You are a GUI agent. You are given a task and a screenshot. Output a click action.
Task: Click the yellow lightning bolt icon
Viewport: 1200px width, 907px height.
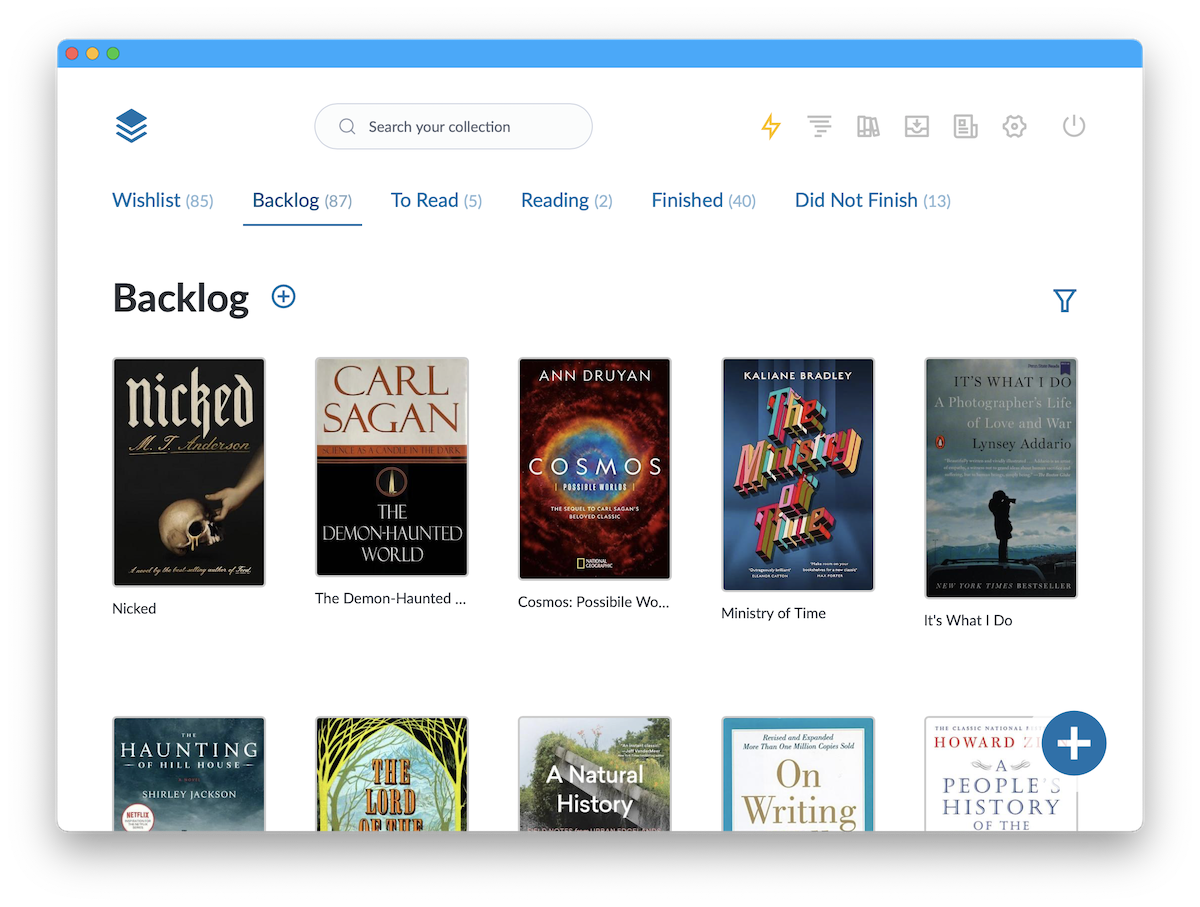pyautogui.click(x=770, y=126)
